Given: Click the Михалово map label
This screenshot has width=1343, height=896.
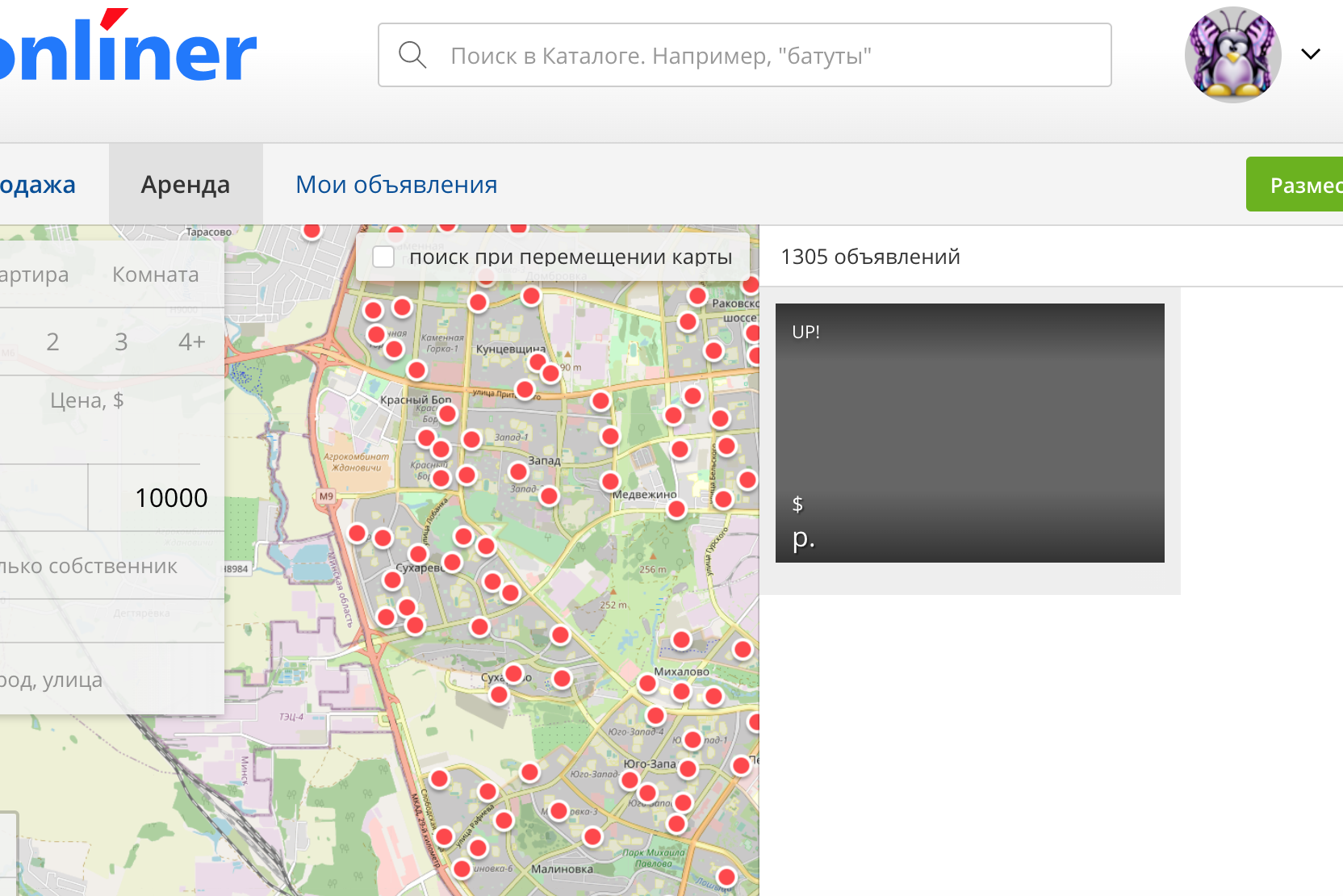Looking at the screenshot, I should (682, 672).
